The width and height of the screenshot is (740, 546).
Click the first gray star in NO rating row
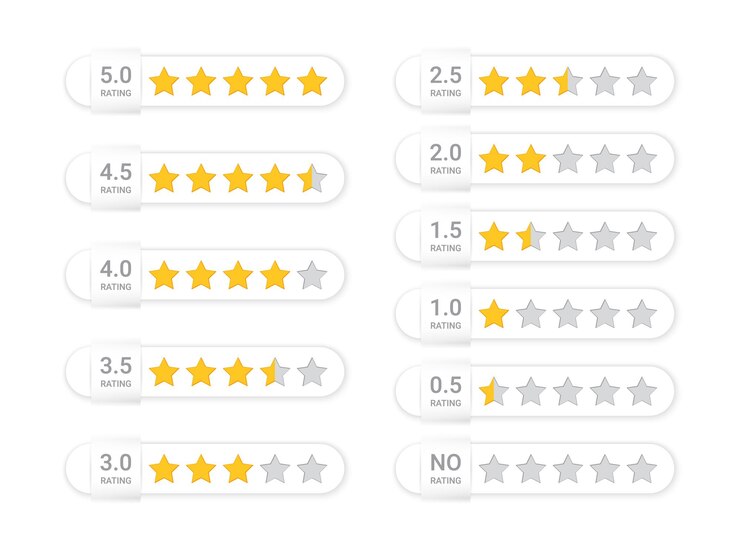click(494, 469)
